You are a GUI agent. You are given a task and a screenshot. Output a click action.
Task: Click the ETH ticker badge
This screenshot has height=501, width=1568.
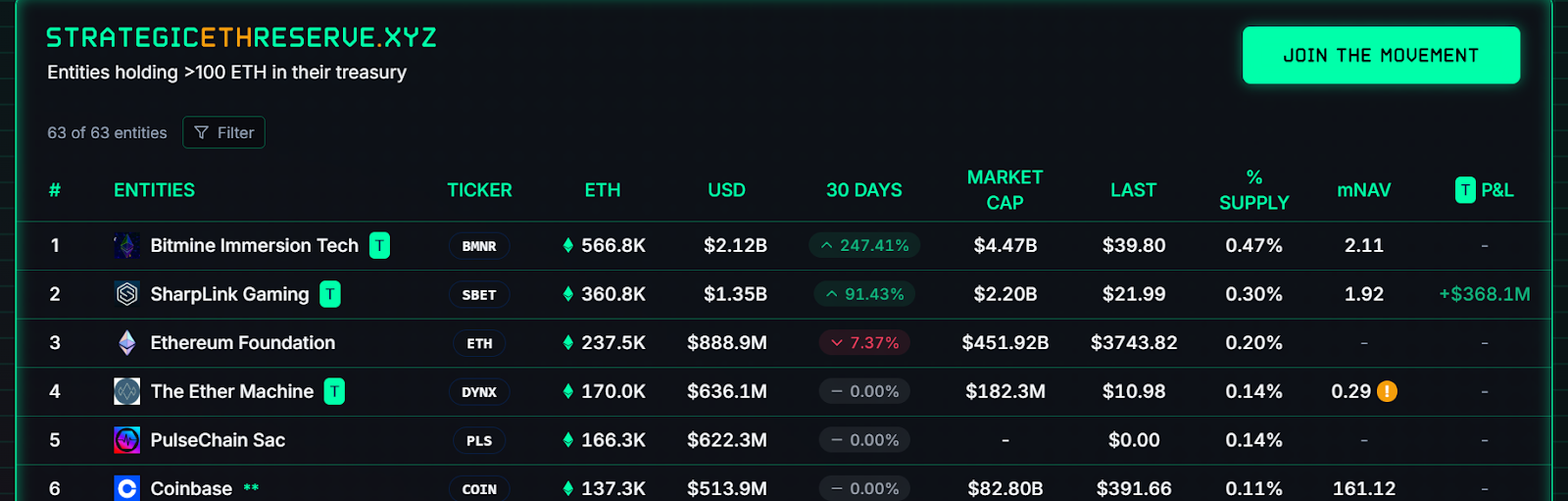pos(479,343)
